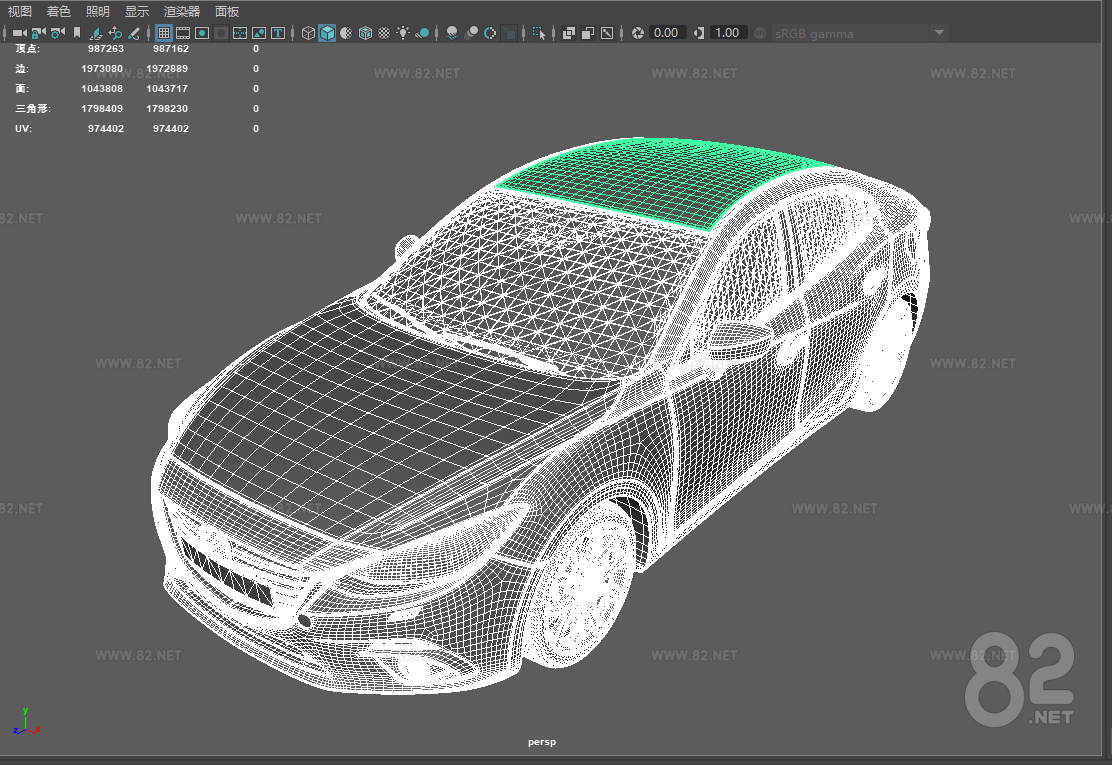
Task: Click the gamma value field showing 1.00
Action: point(727,33)
